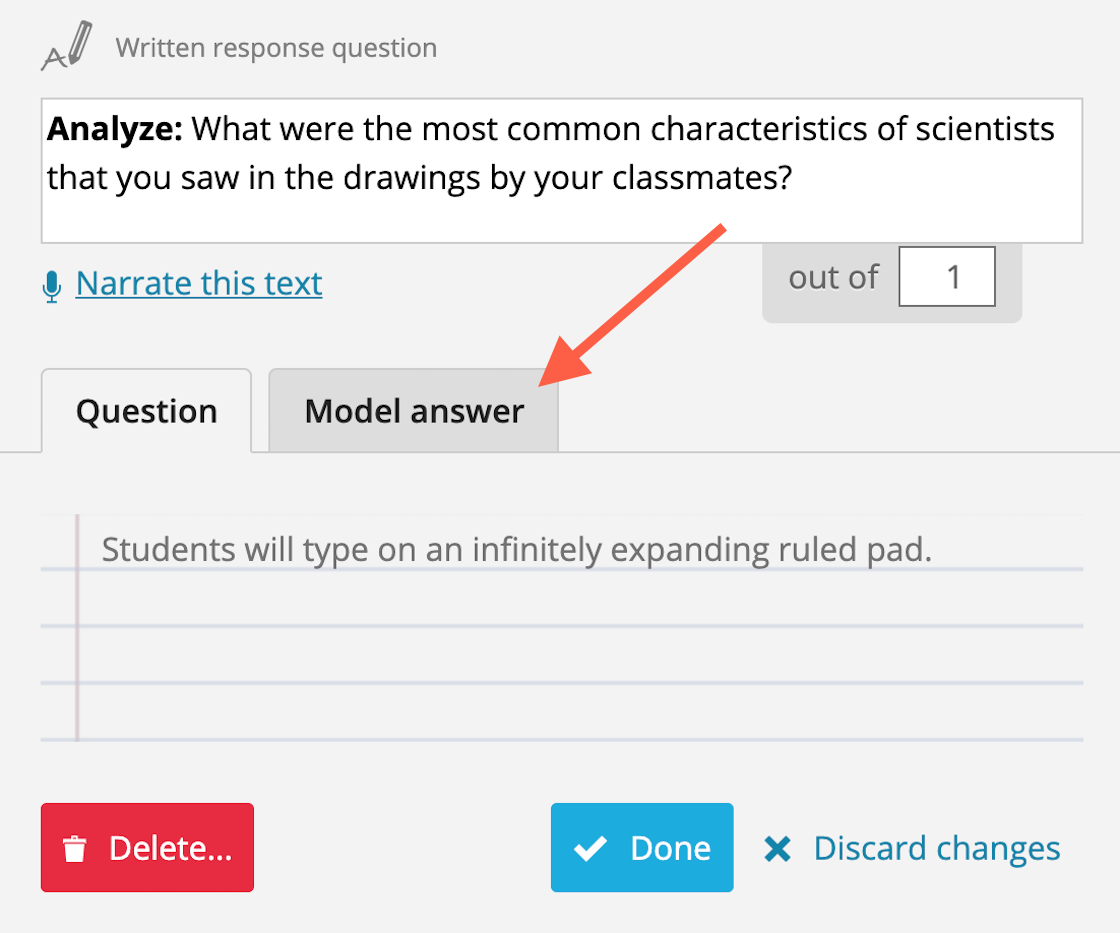The image size is (1120, 933).
Task: Click the ruled pad placeholder text line
Action: tap(516, 549)
